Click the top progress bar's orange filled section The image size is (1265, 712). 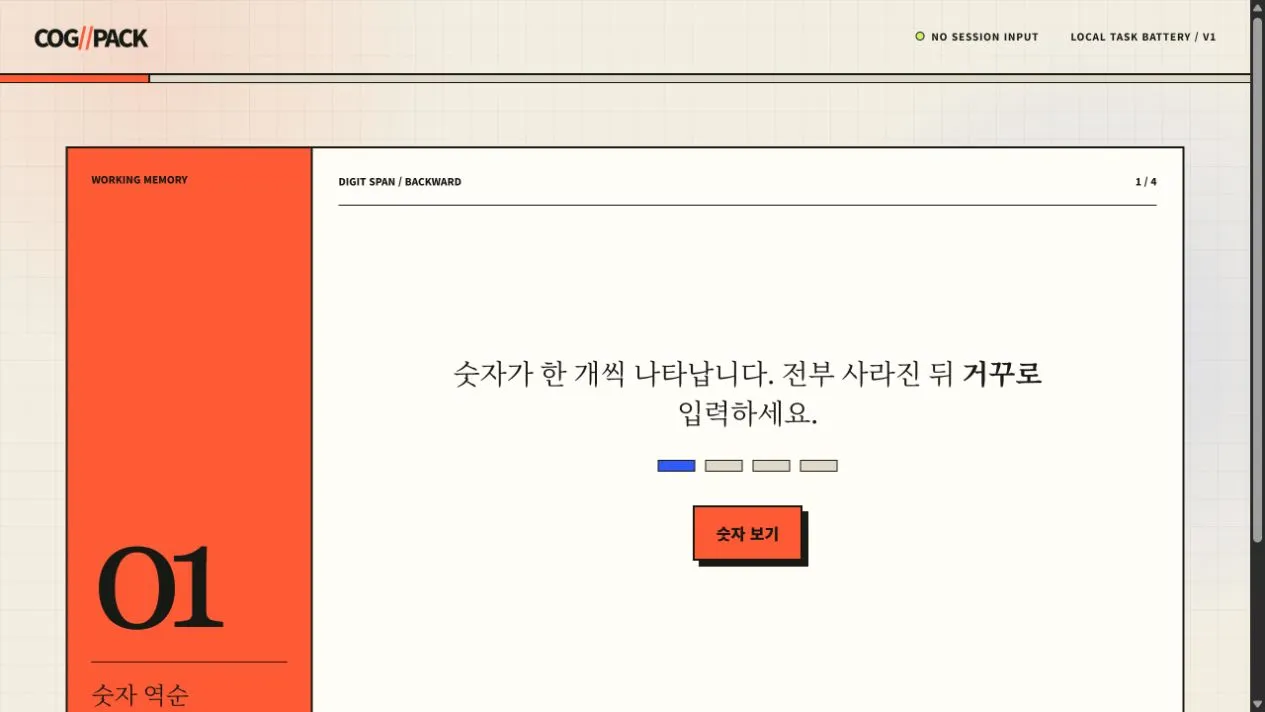(74, 78)
